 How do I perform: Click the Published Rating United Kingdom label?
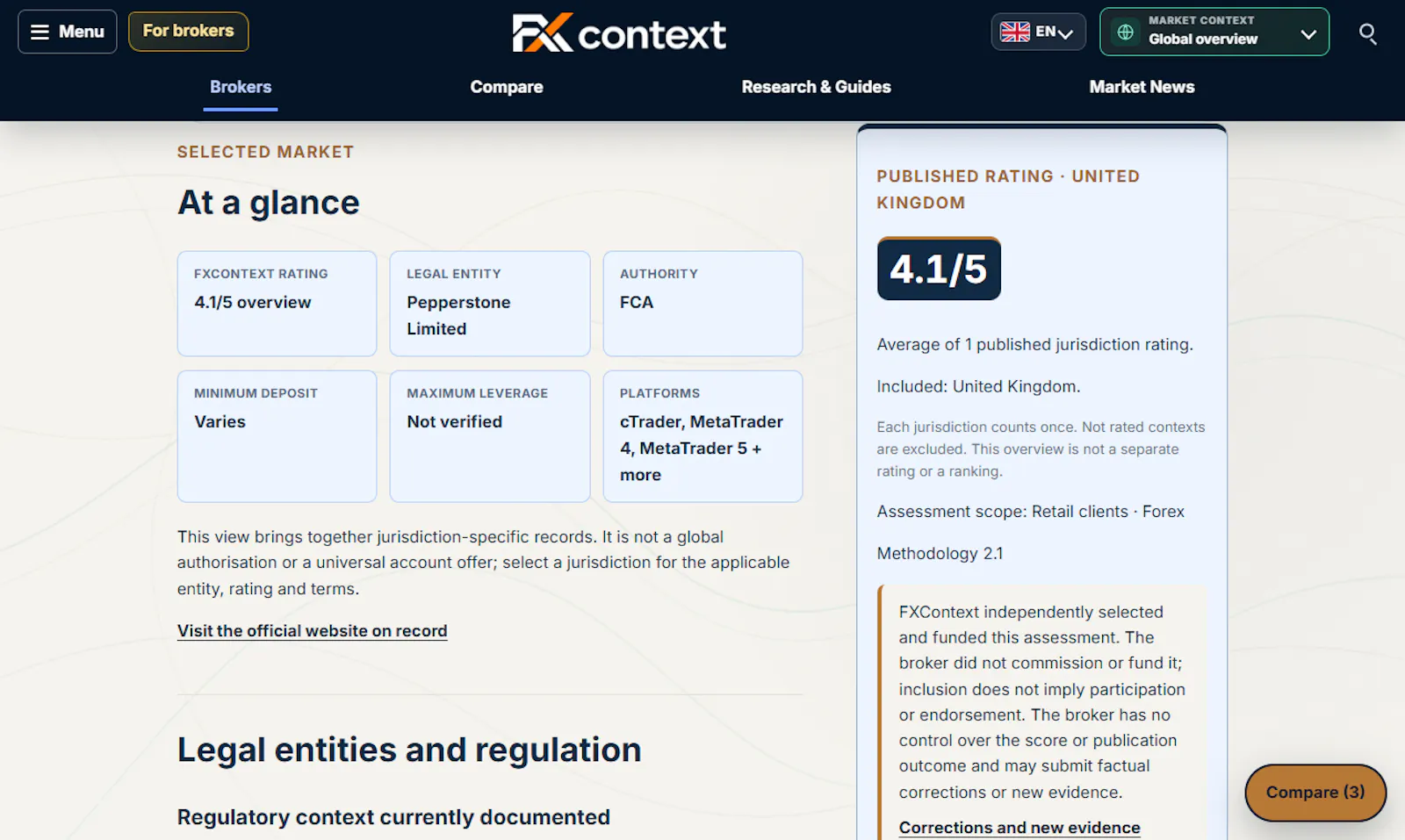point(1008,190)
